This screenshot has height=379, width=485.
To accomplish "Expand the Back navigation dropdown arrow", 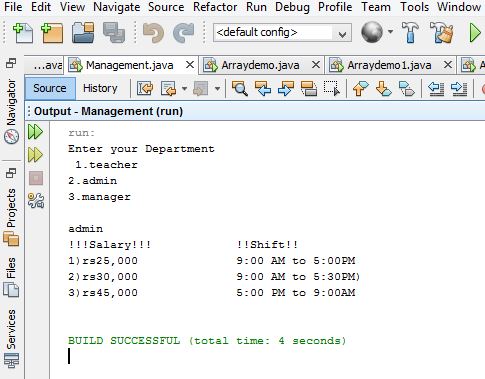I will pyautogui.click(x=184, y=89).
